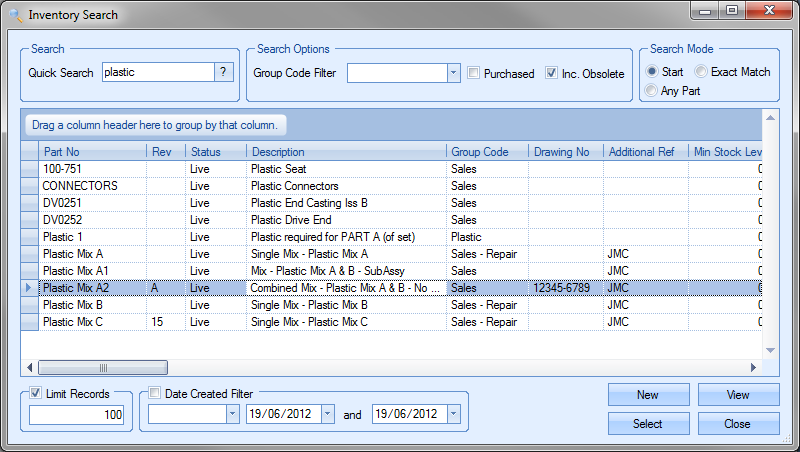
Task: Open the Date Created Filter type dropdown
Action: tap(232, 414)
